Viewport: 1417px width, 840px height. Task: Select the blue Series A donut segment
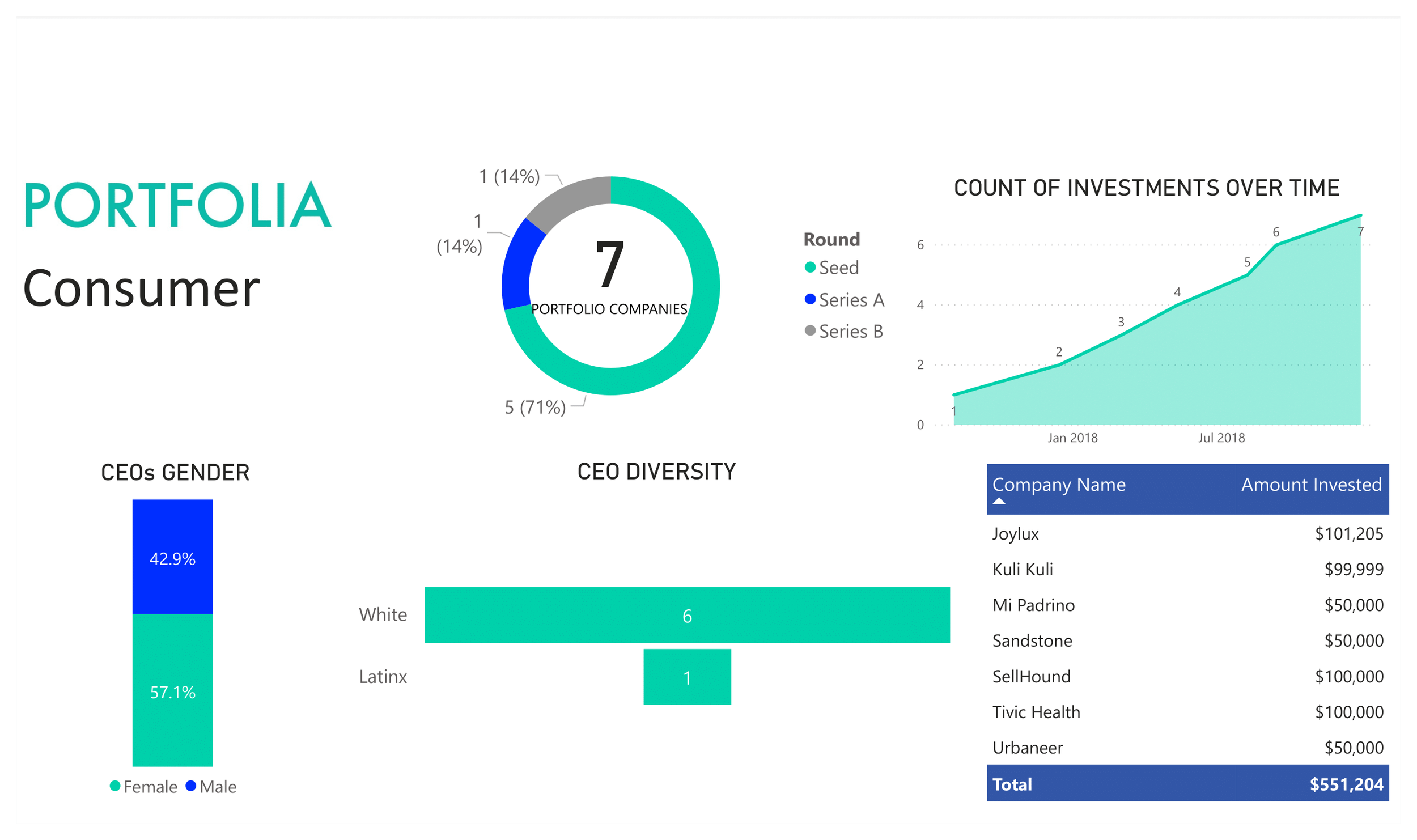[517, 265]
